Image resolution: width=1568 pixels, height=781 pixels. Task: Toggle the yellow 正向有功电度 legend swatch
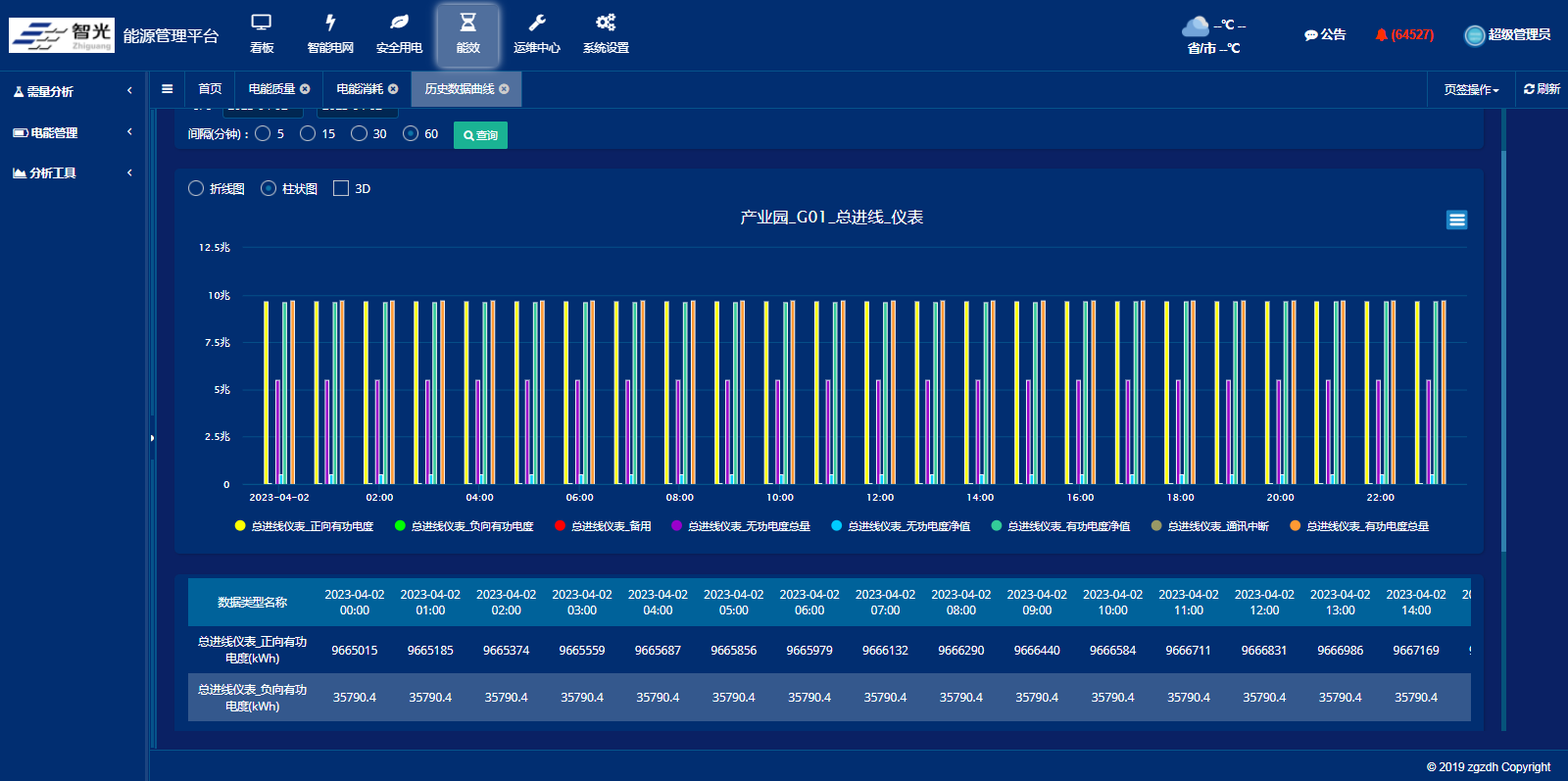pos(240,526)
